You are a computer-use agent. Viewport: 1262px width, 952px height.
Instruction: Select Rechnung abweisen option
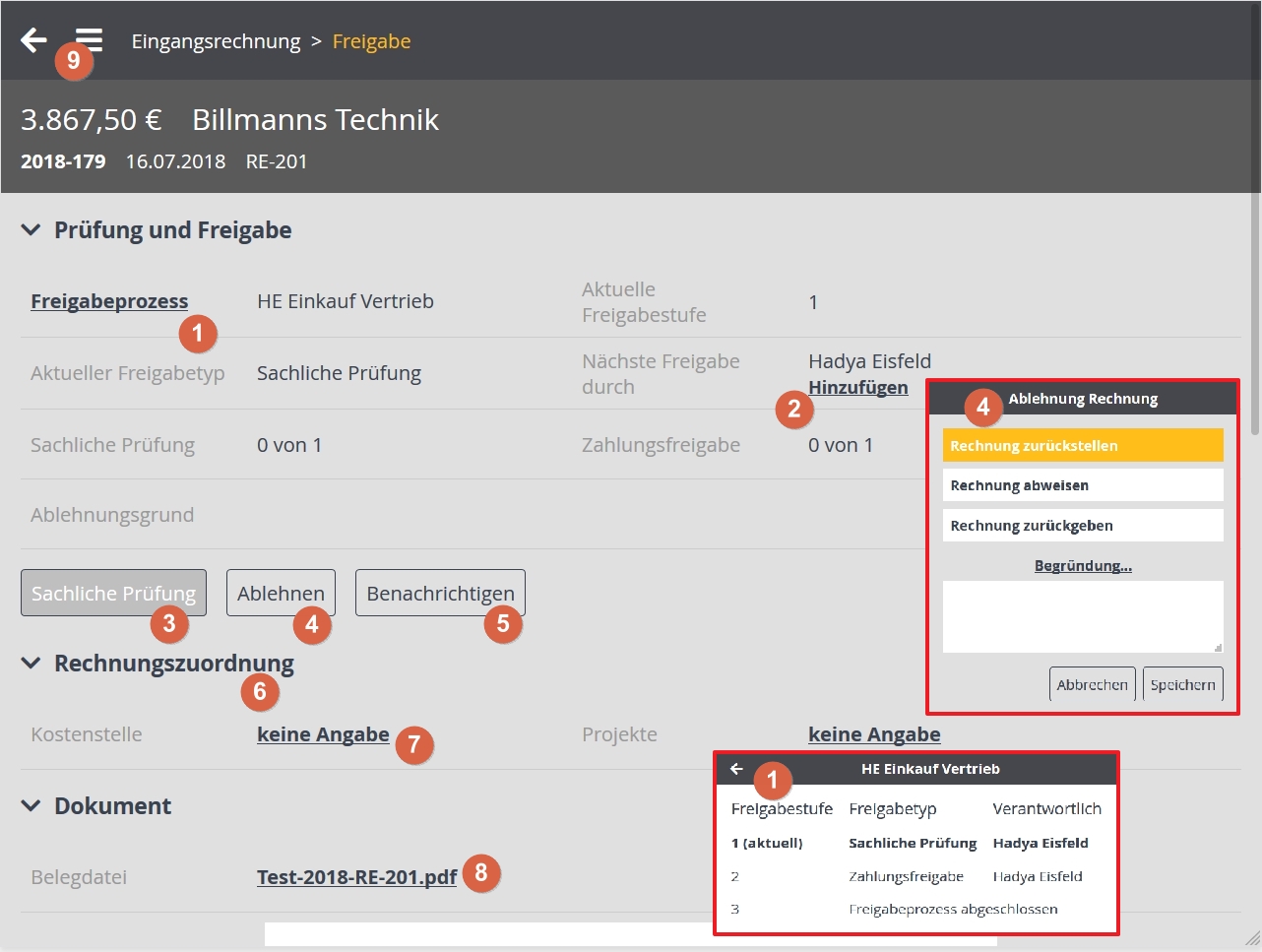point(1083,485)
